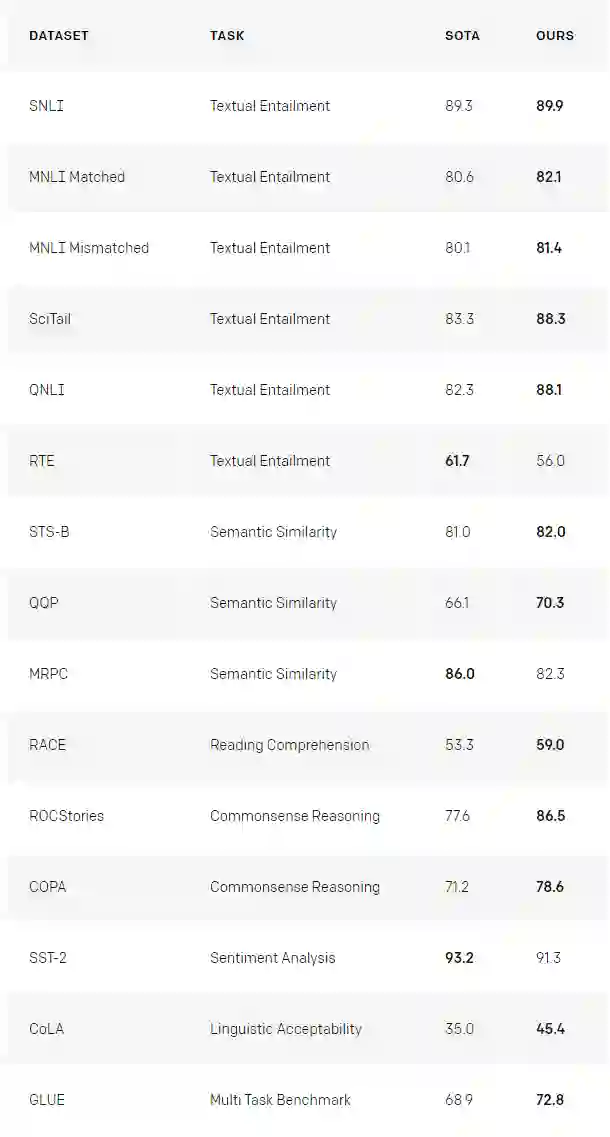Click the Sentiment Analysis task cell
The width and height of the screenshot is (610, 1137).
click(272, 958)
